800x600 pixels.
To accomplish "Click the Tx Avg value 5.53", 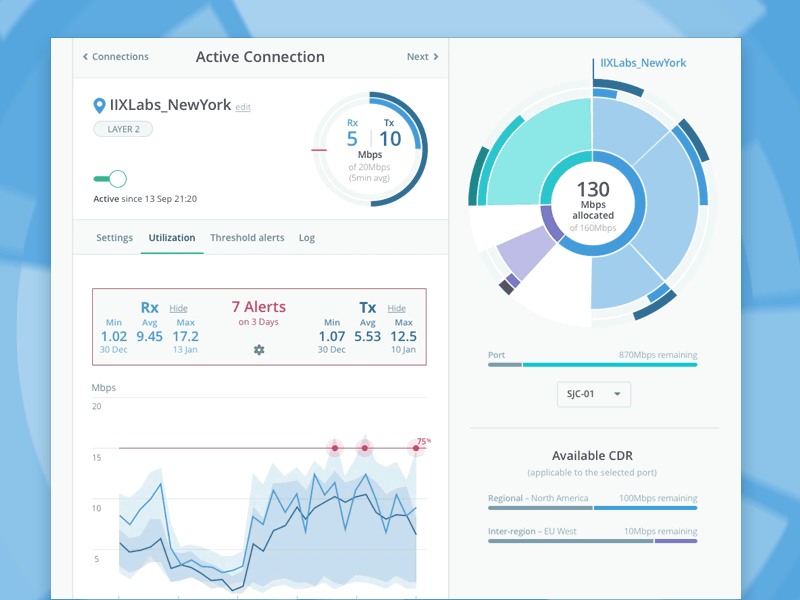I will pyautogui.click(x=367, y=336).
